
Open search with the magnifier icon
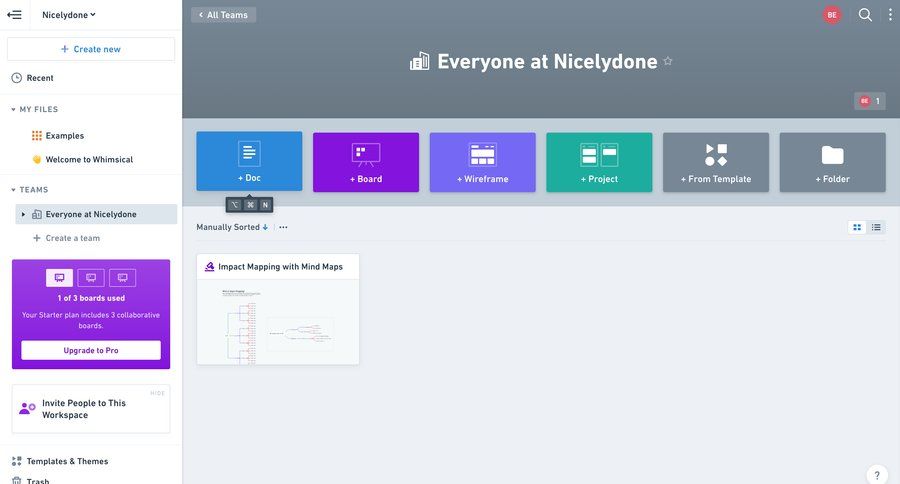865,15
